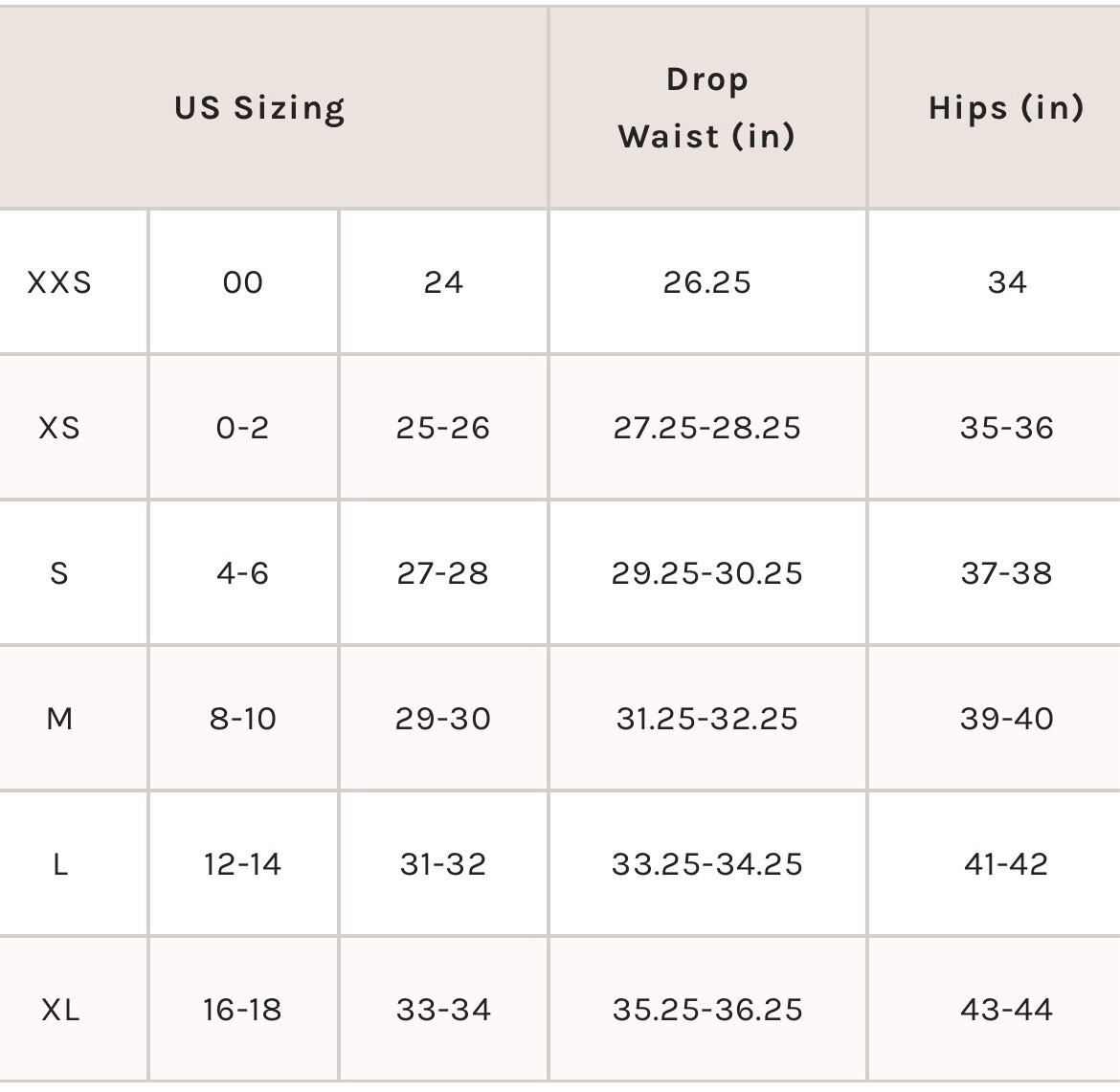Select the Drop Waist (in) header
This screenshot has height=1092, width=1120.
707,108
